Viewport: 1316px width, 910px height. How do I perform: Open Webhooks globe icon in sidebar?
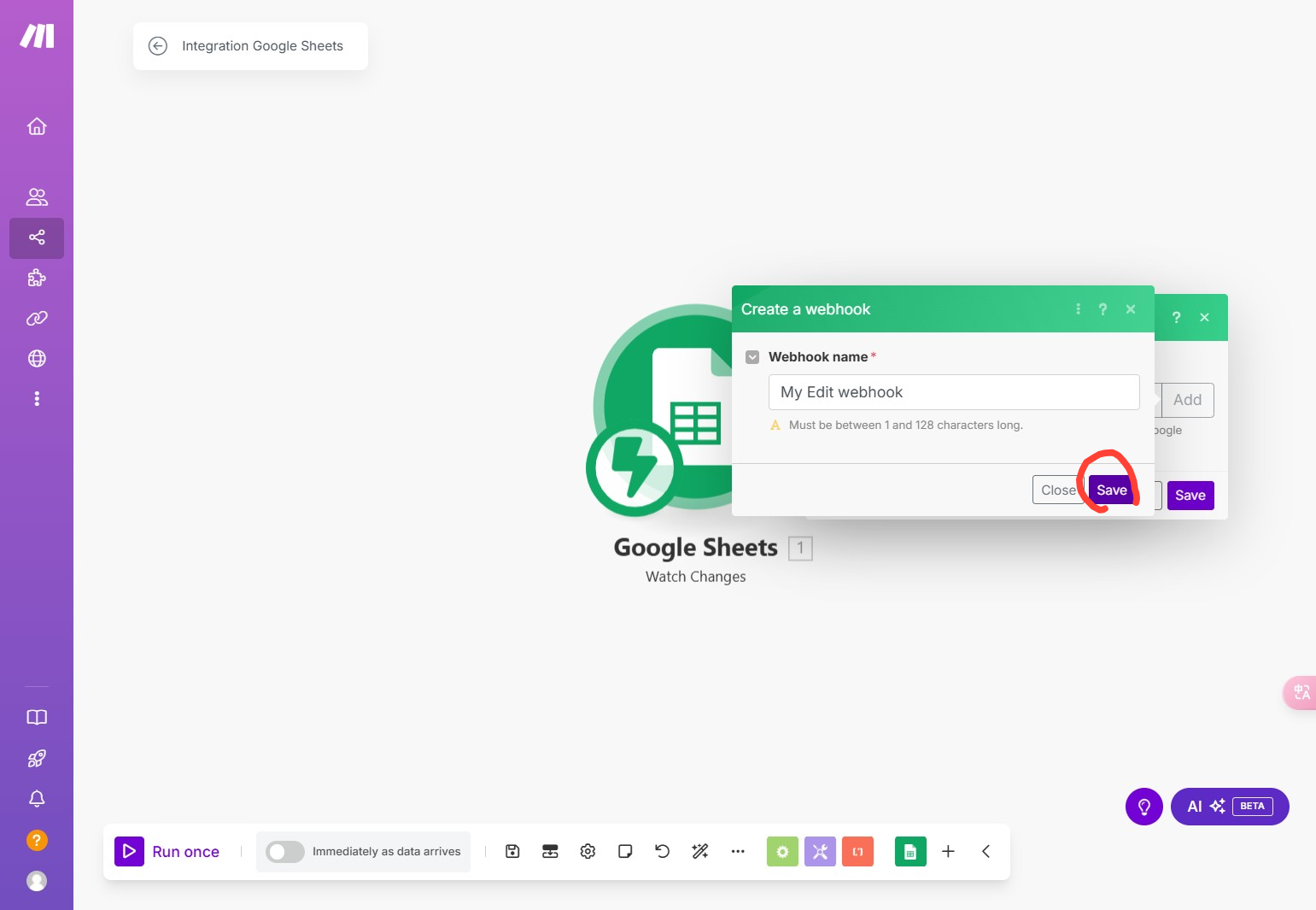(x=37, y=358)
